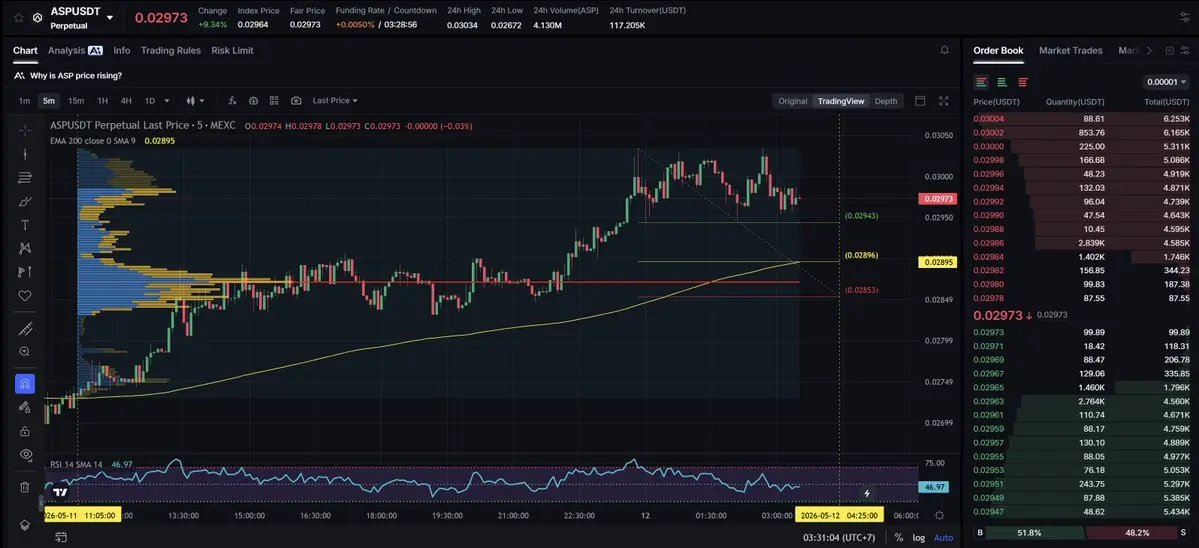This screenshot has width=1199, height=548.
Task: Toggle lock all drawings padlock
Action: 24,430
